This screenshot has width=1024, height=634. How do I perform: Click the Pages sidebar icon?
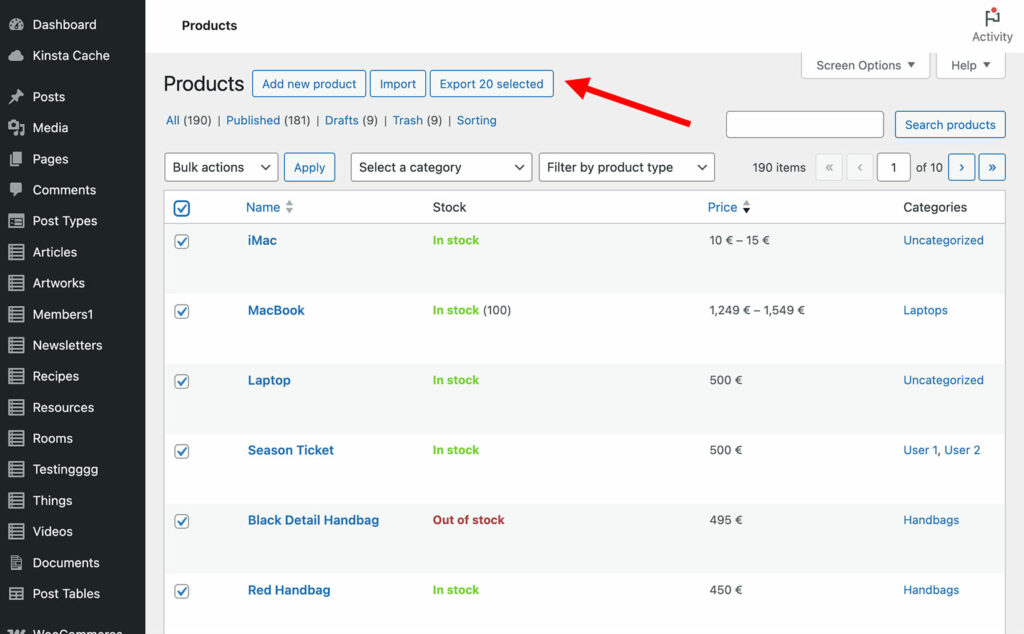(x=16, y=159)
